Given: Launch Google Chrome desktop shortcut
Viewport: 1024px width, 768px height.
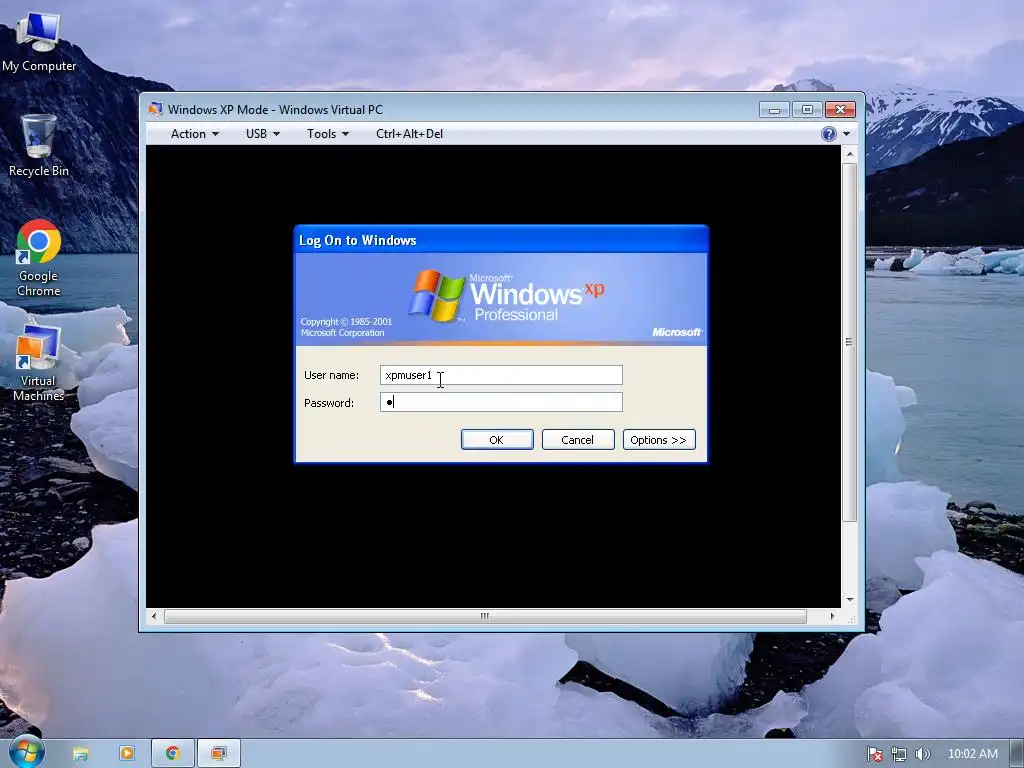Looking at the screenshot, I should coord(38,259).
